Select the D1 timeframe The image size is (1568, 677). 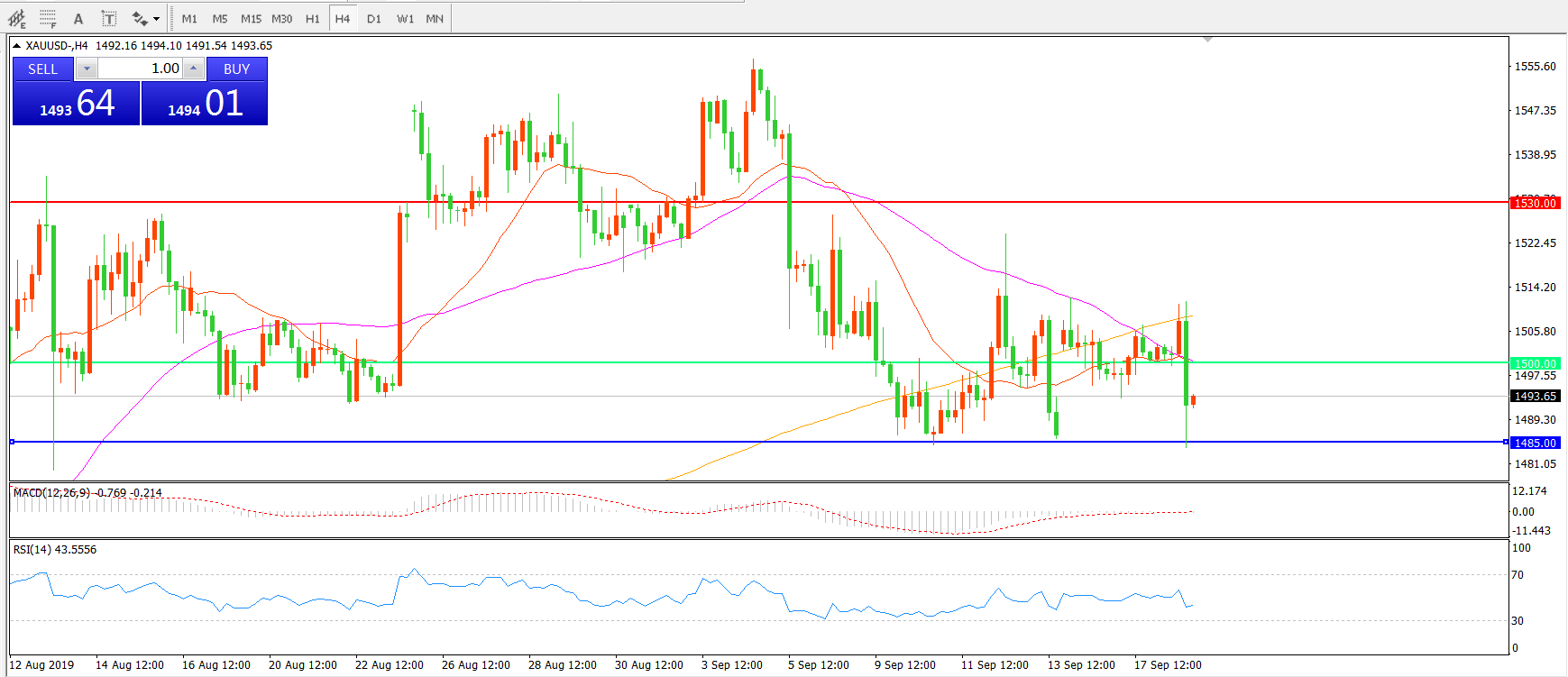click(x=374, y=18)
